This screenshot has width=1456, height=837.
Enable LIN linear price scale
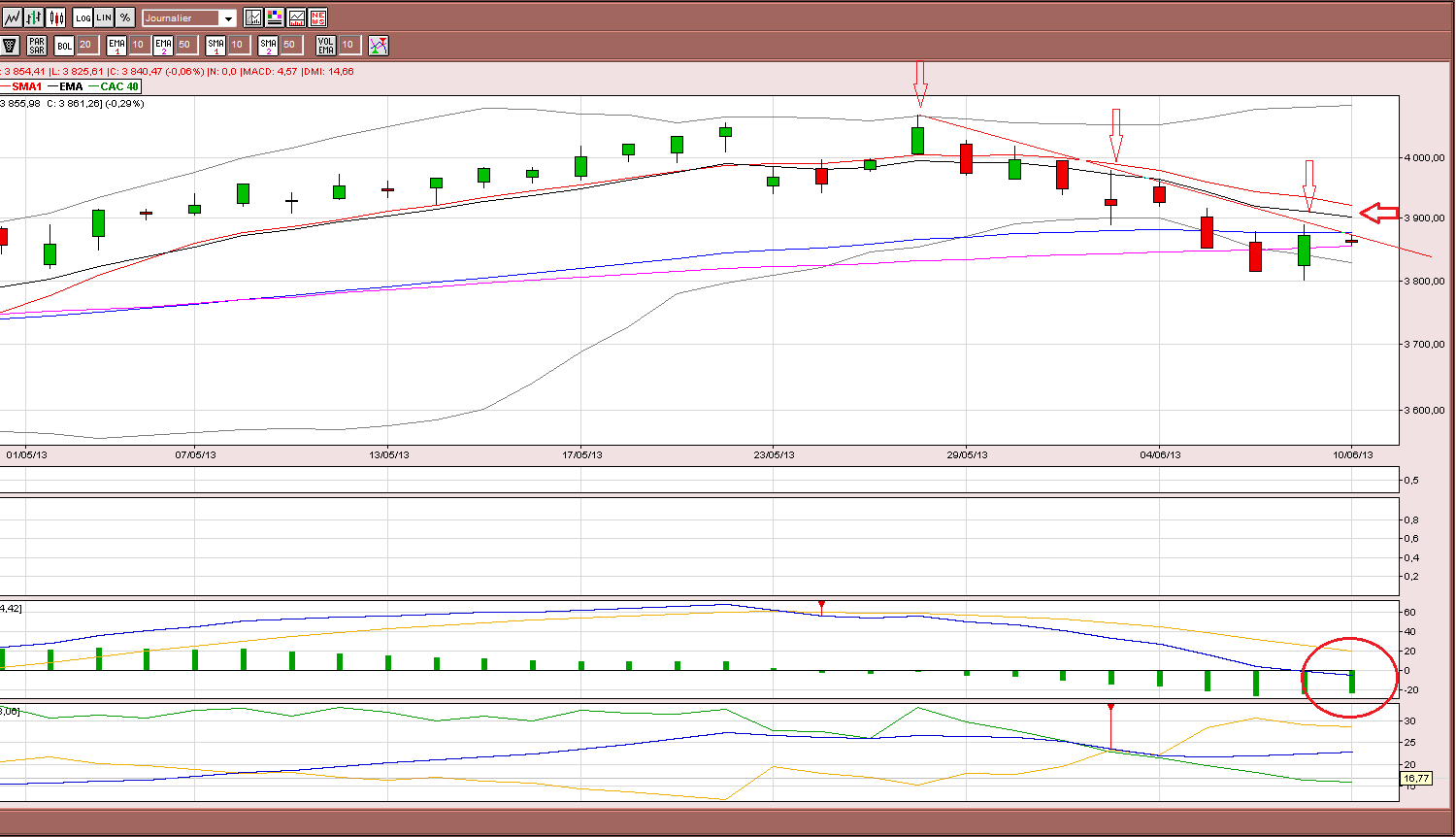[104, 17]
